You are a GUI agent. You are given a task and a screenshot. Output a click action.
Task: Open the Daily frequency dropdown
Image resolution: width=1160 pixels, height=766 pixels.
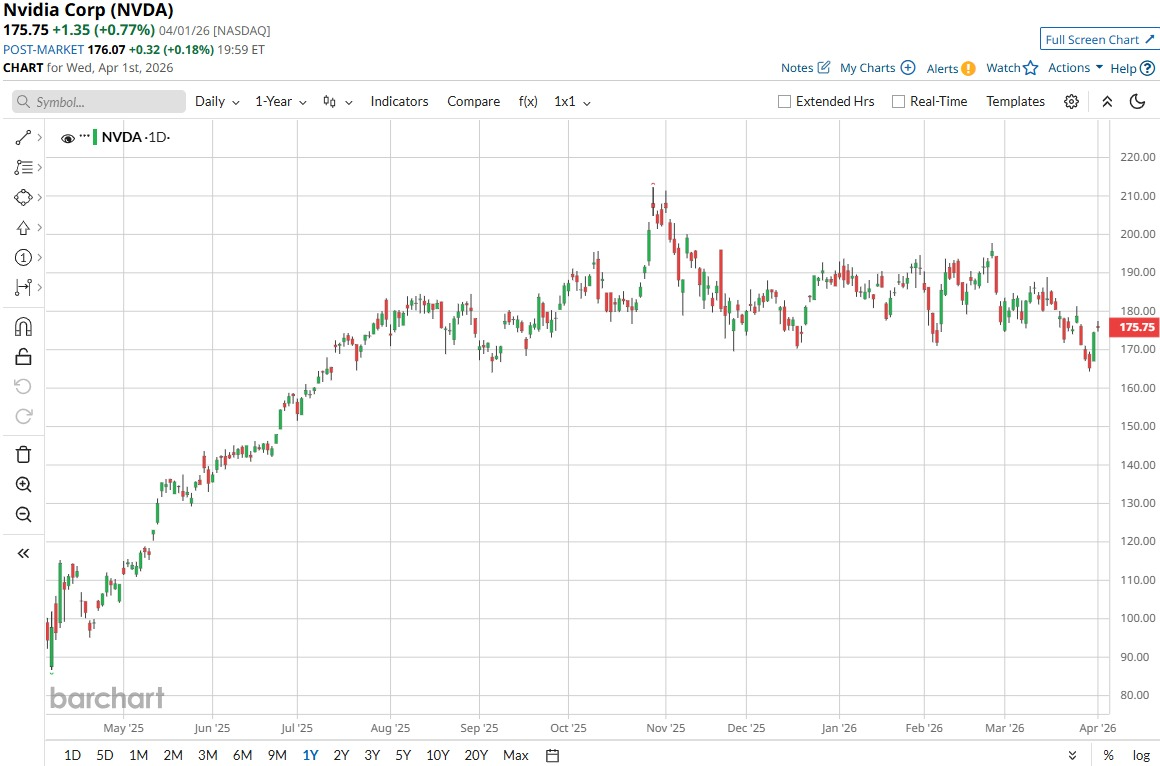(x=217, y=101)
